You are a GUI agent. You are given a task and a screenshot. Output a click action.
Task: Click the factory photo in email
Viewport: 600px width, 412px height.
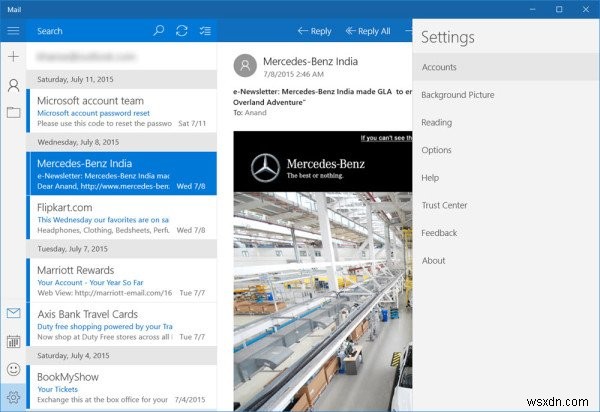click(x=323, y=301)
